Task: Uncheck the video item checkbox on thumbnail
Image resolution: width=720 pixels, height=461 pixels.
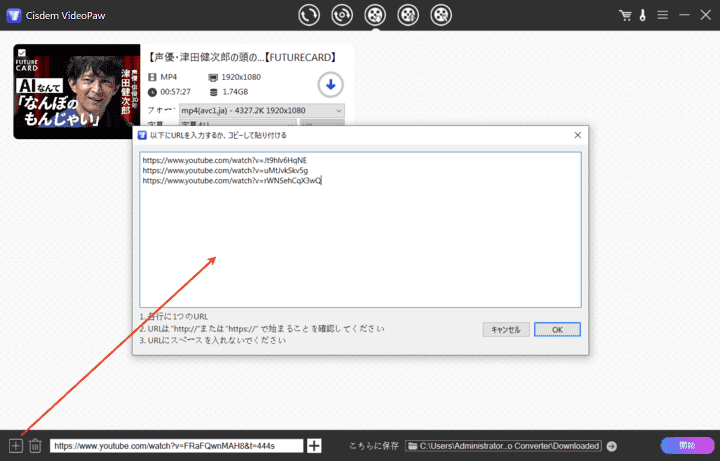Action: tap(22, 52)
